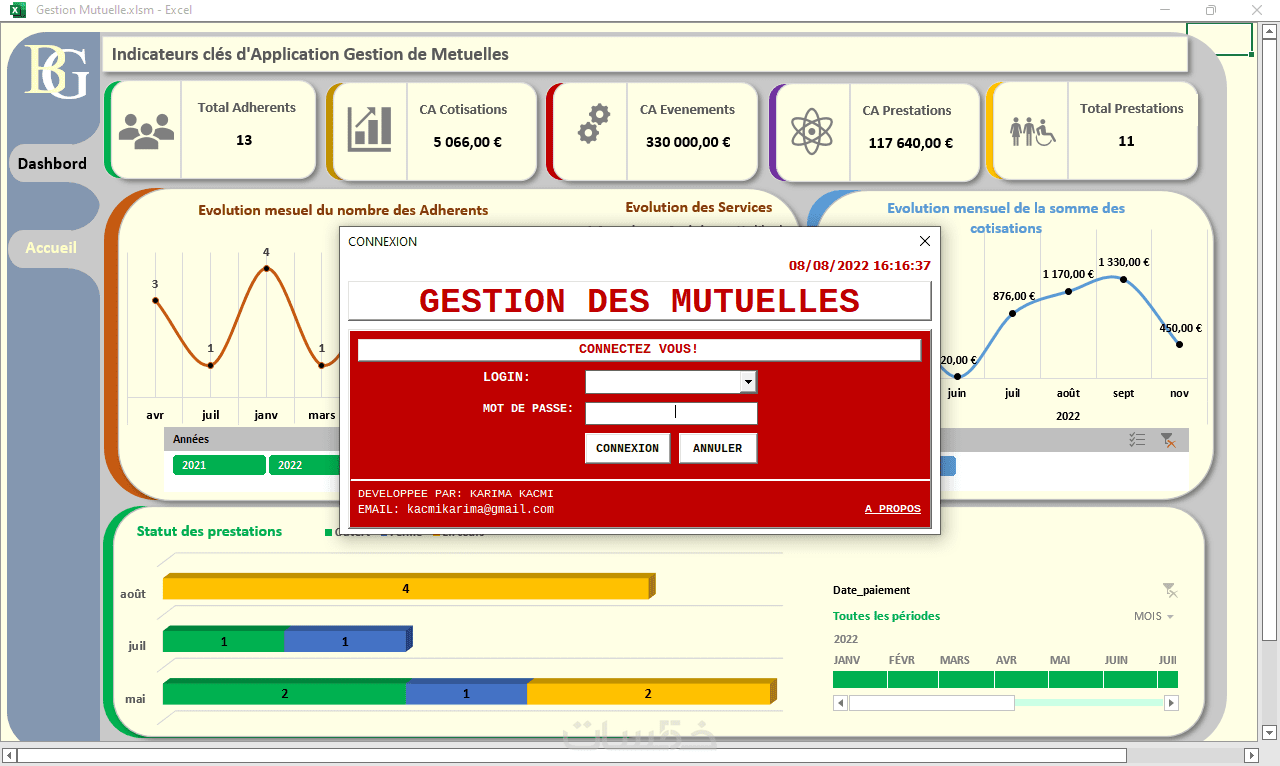Open the LOGIN combo box dropdown
This screenshot has height=766, width=1280.
click(x=748, y=381)
